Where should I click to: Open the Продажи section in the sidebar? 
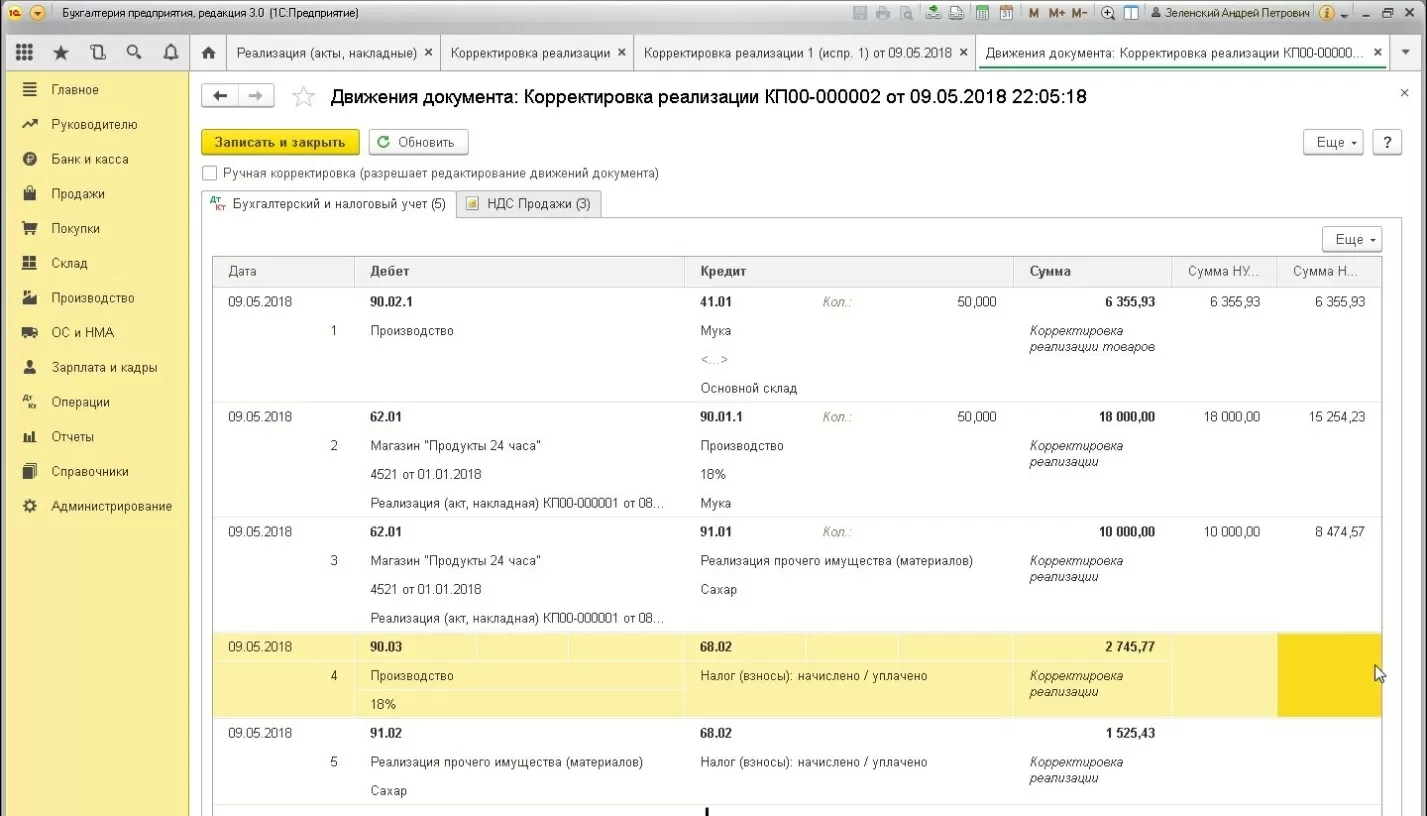click(x=78, y=194)
